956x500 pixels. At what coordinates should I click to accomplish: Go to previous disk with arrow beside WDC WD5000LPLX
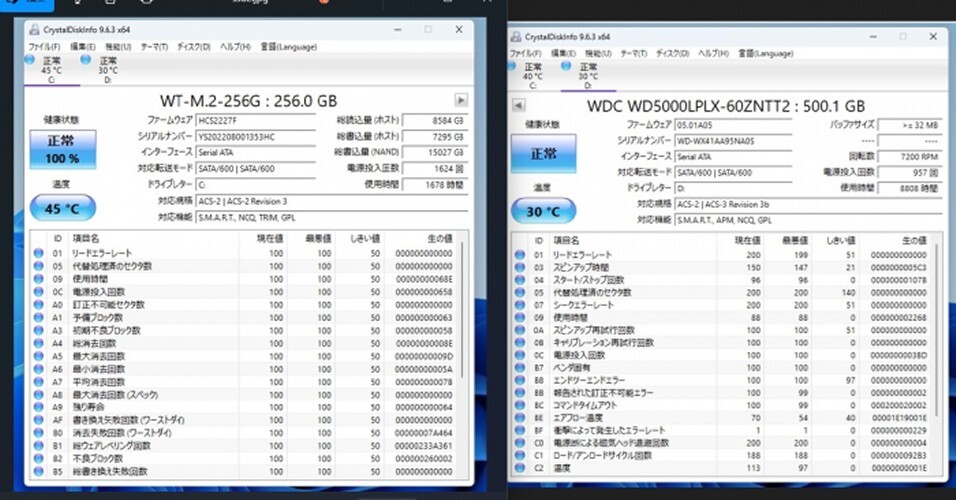click(x=518, y=105)
